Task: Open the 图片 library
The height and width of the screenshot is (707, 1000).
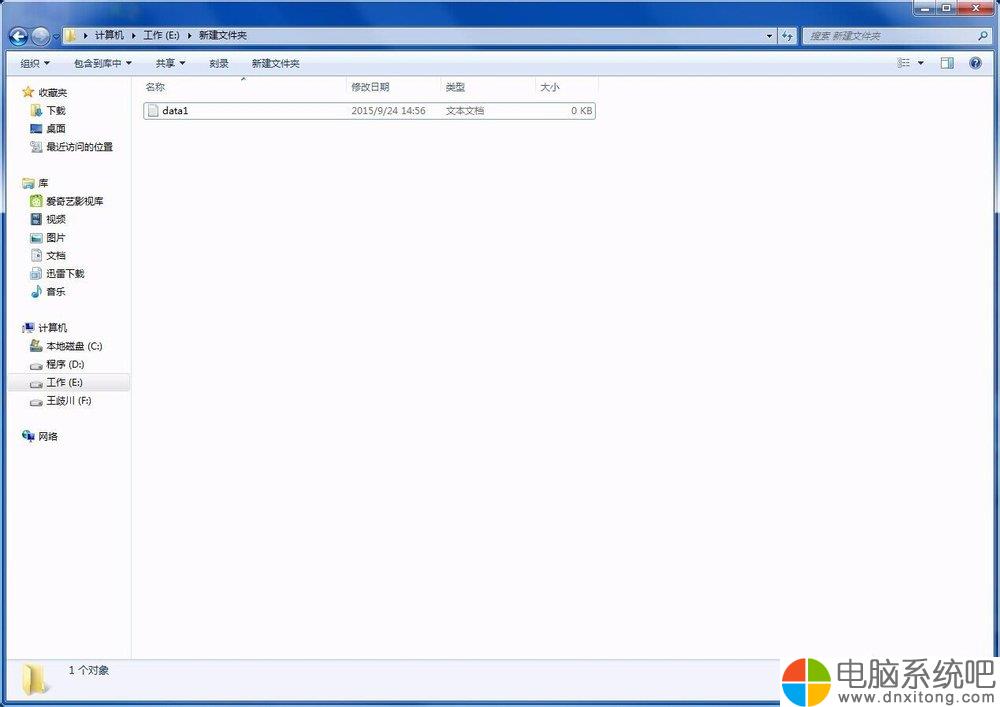Action: click(x=55, y=238)
